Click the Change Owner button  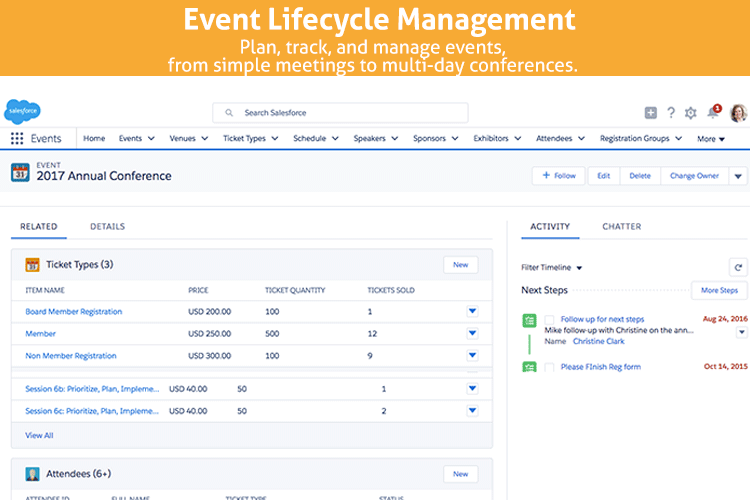(695, 176)
